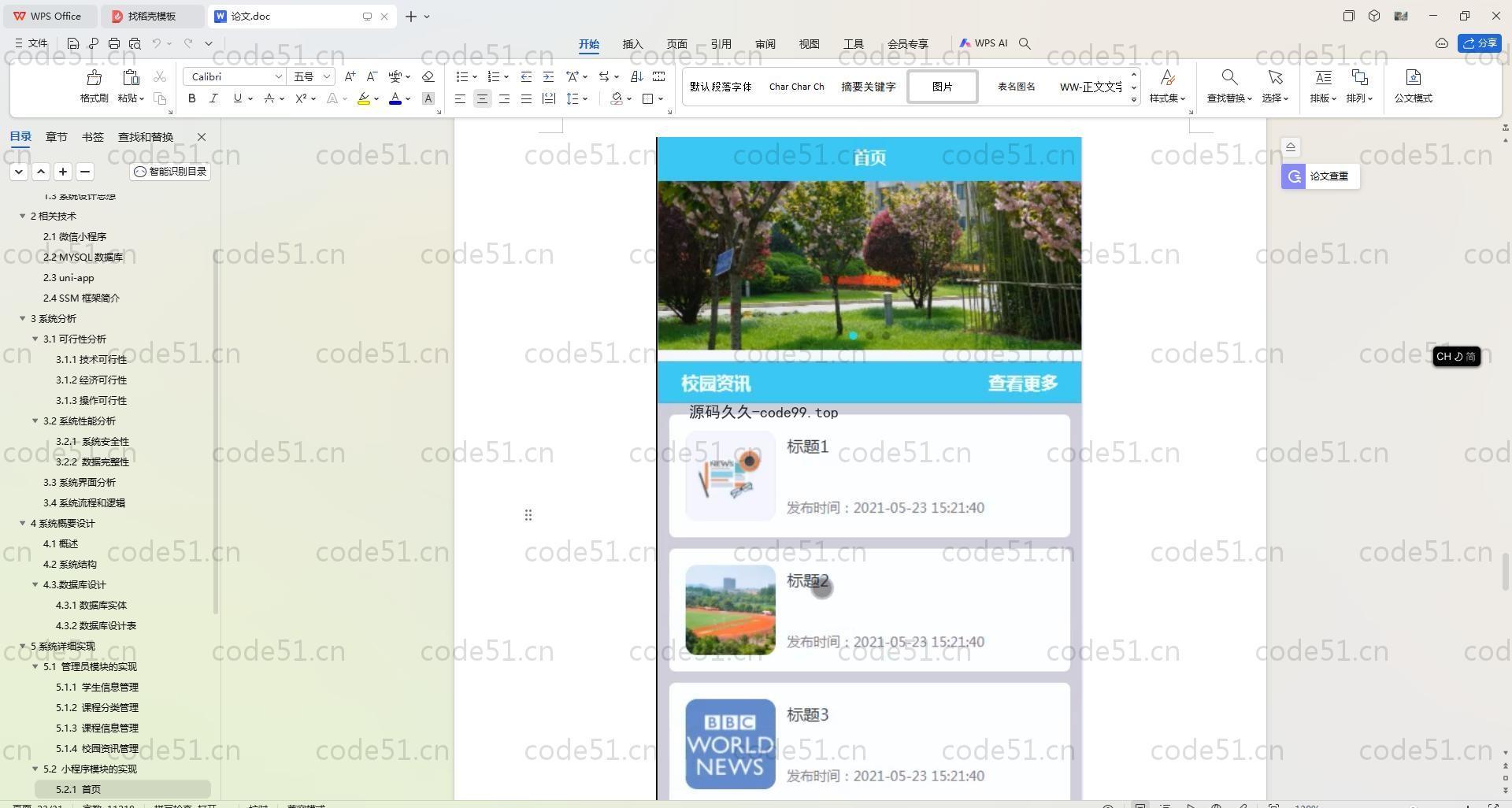Click the 分享 (Share) button
1512x808 pixels.
1480,43
